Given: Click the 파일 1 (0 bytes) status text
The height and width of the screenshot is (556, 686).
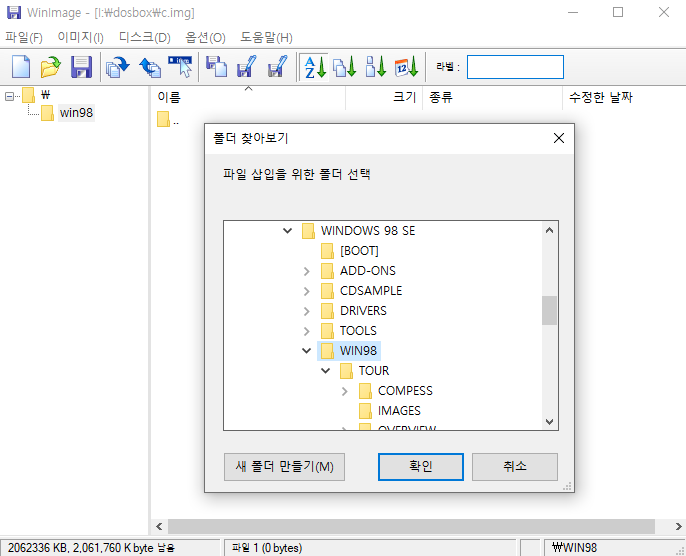Looking at the screenshot, I should coord(267,548).
